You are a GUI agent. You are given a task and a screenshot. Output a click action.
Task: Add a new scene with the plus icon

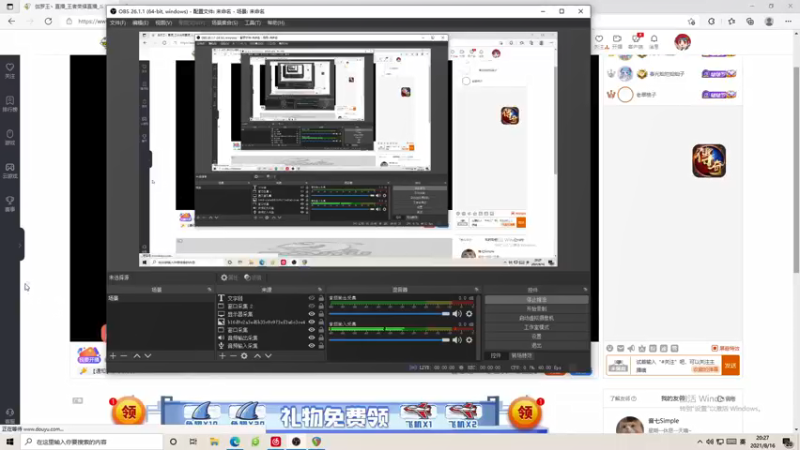[113, 356]
